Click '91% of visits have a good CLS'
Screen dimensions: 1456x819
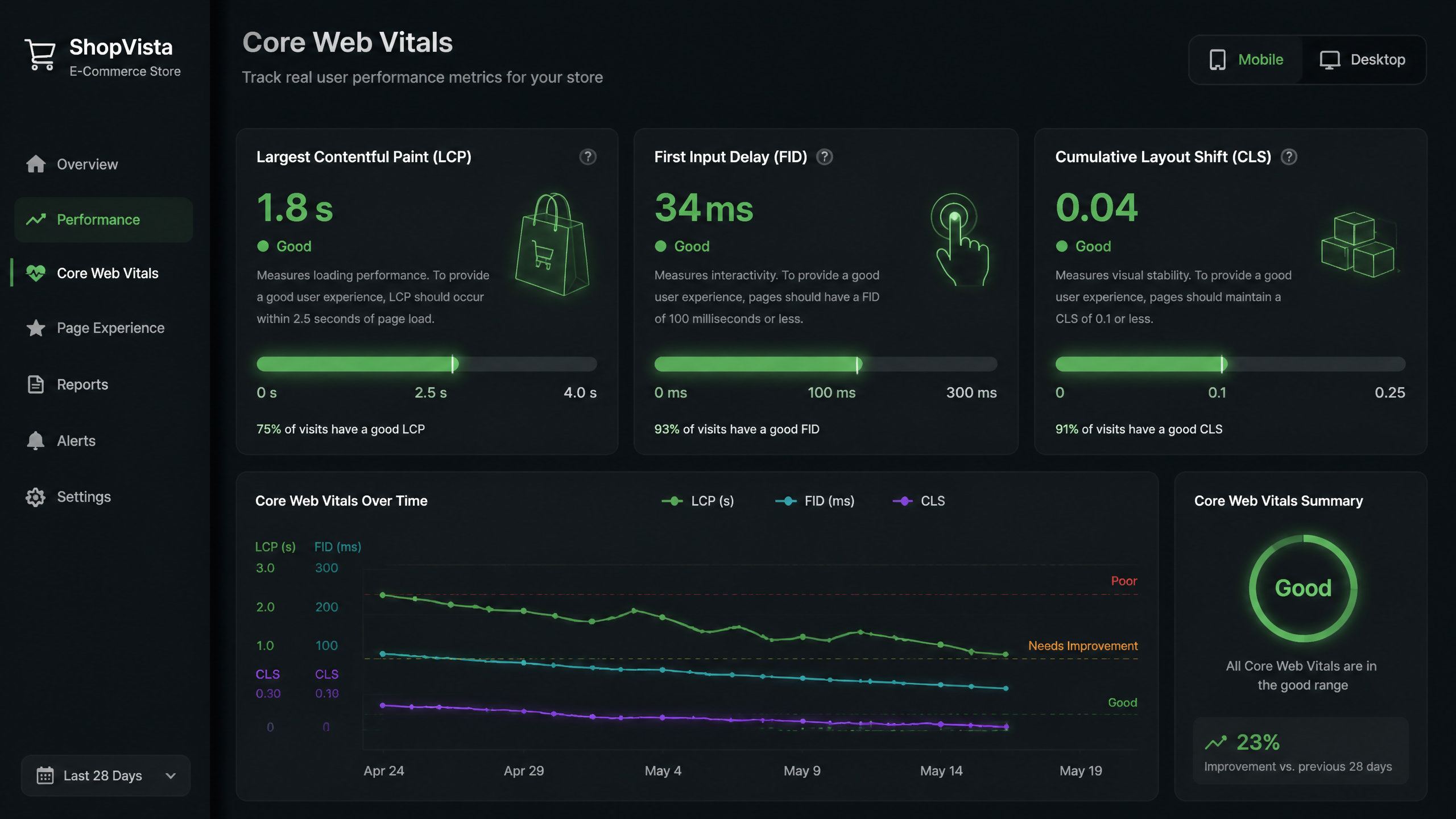[1139, 429]
